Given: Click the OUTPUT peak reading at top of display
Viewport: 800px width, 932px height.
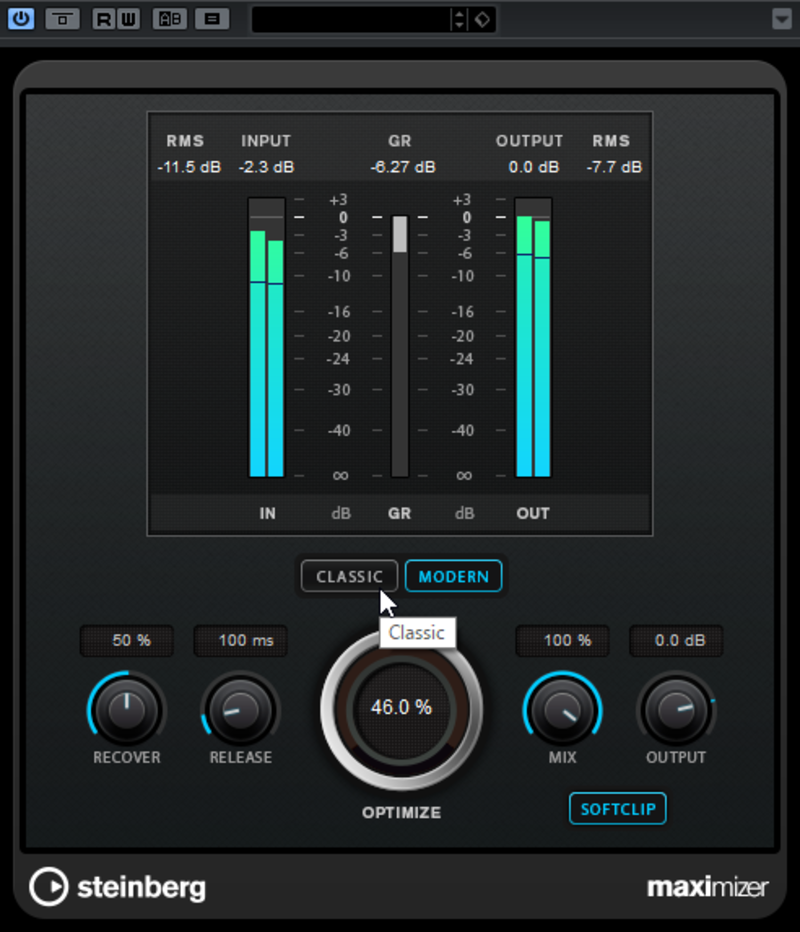Looking at the screenshot, I should (534, 167).
